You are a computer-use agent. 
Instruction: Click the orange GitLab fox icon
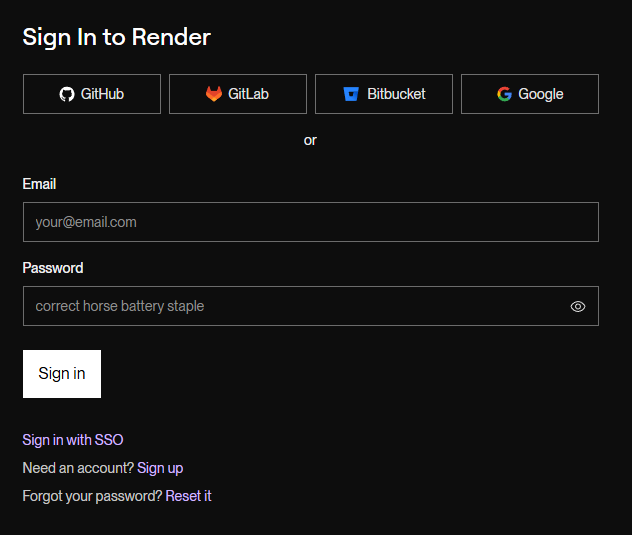pyautogui.click(x=214, y=94)
